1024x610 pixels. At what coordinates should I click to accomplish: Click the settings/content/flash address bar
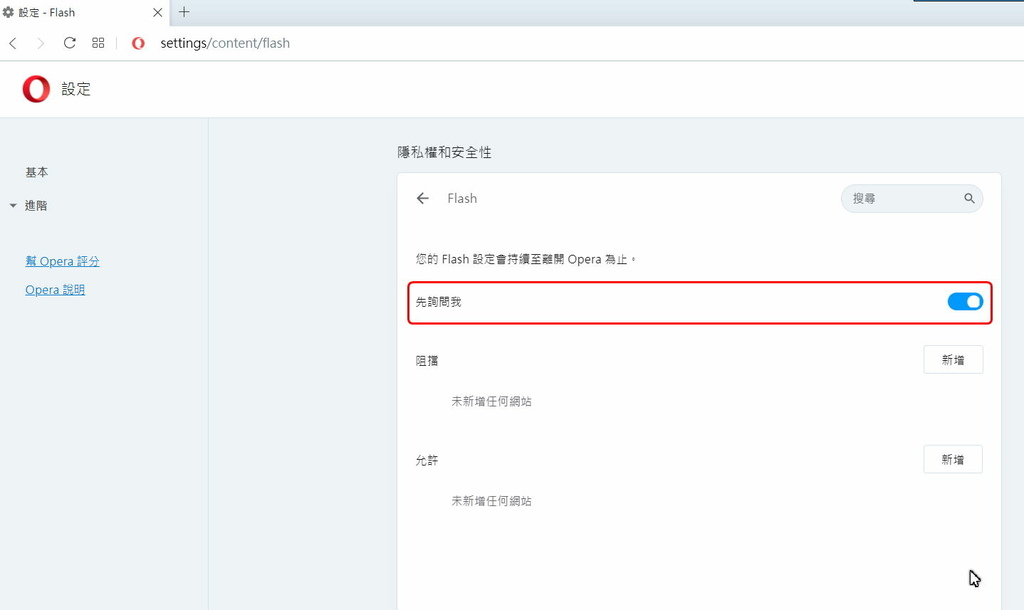(x=225, y=43)
